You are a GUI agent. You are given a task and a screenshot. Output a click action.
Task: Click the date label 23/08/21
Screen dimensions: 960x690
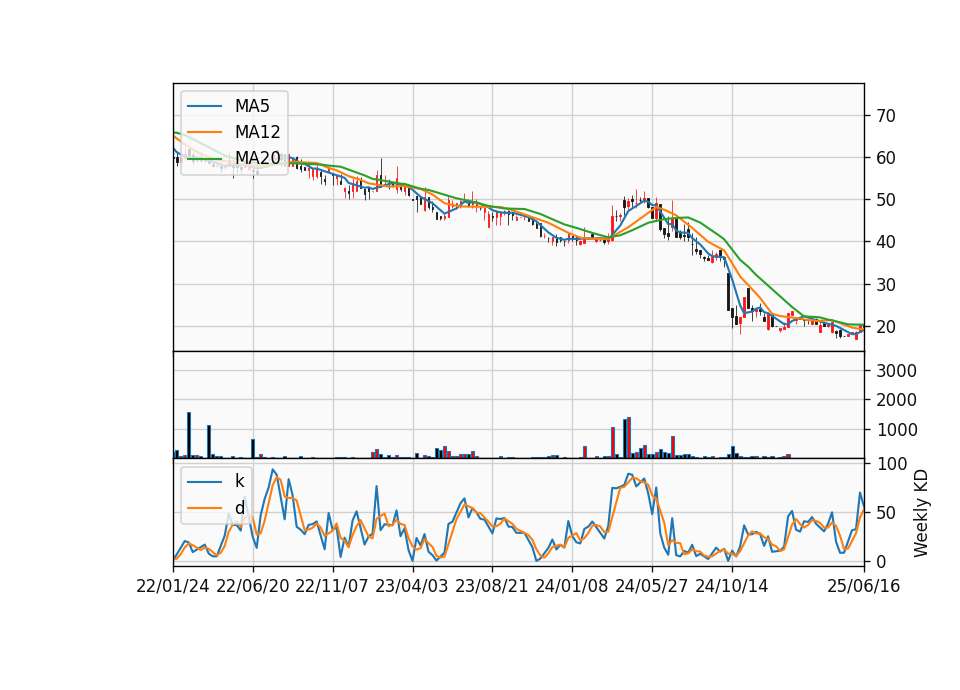[x=492, y=586]
